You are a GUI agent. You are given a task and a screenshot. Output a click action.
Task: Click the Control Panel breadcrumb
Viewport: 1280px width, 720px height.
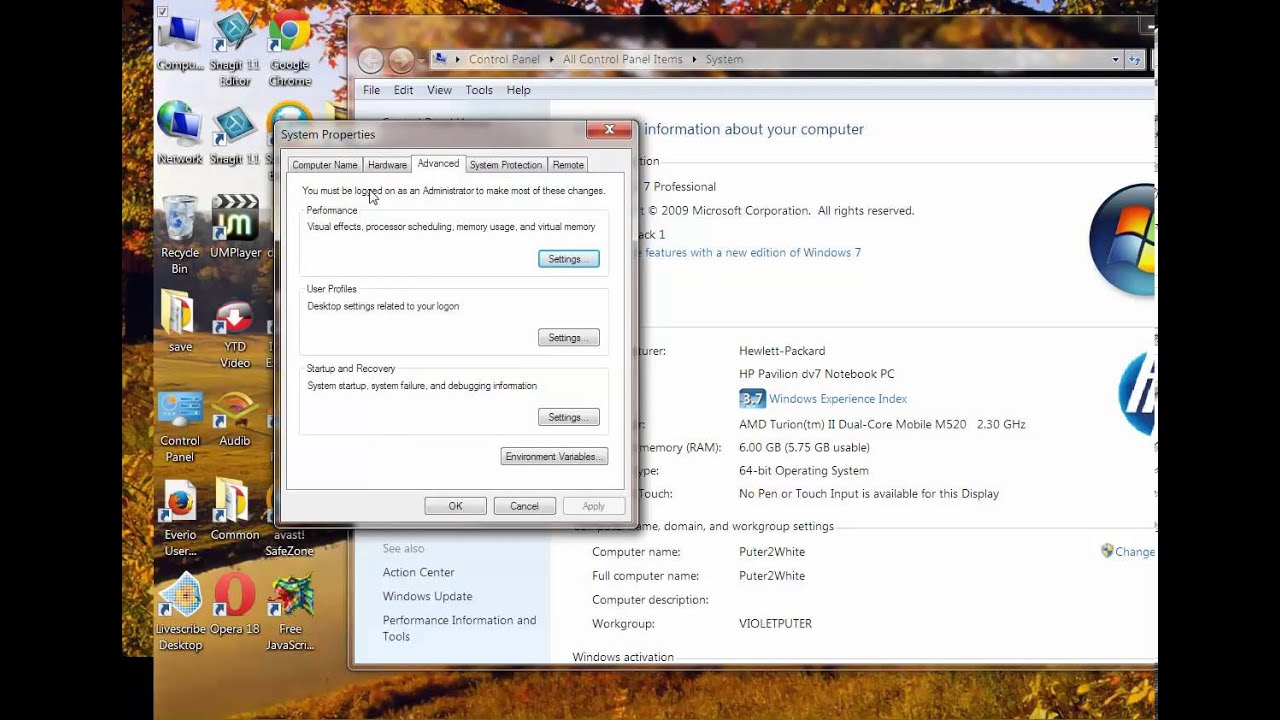coord(504,59)
